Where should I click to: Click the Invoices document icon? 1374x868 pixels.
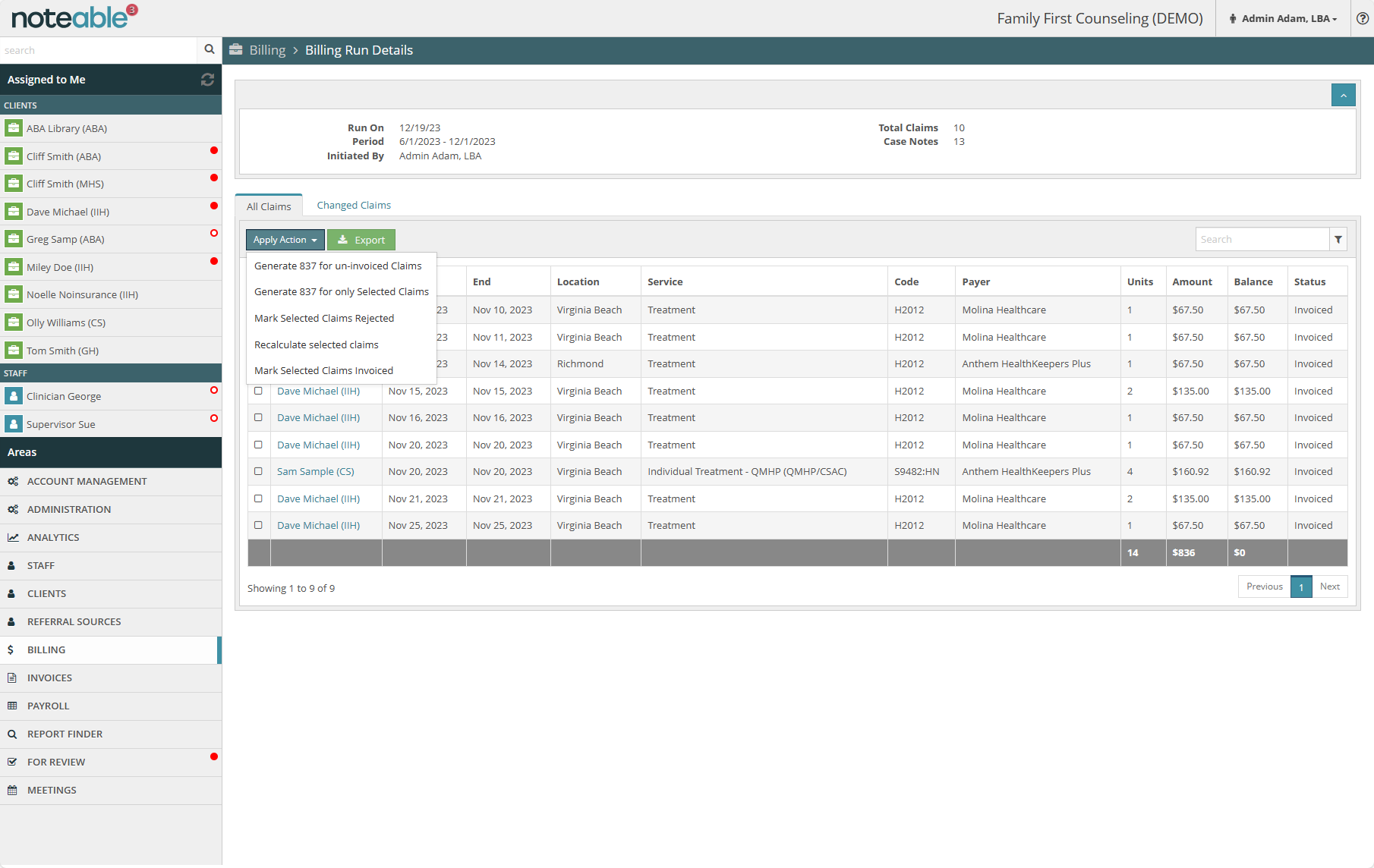[12, 678]
